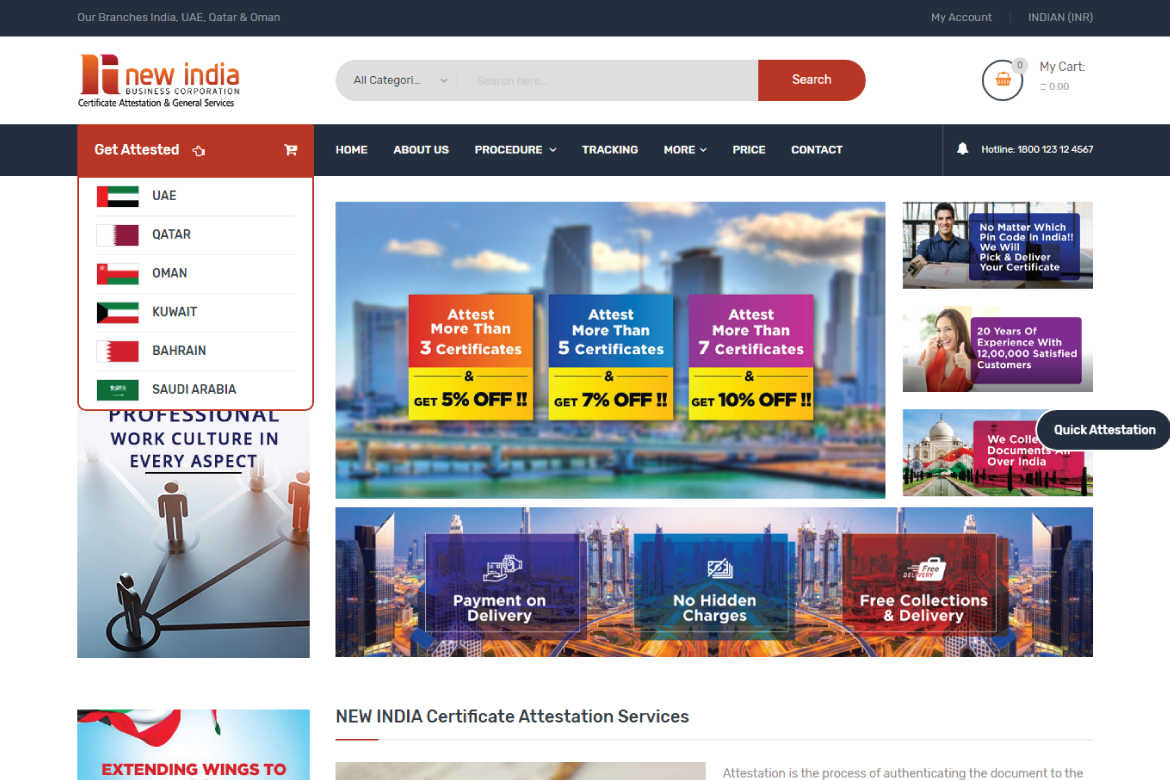Expand the PROCEDURE menu
The height and width of the screenshot is (780, 1170).
(515, 149)
